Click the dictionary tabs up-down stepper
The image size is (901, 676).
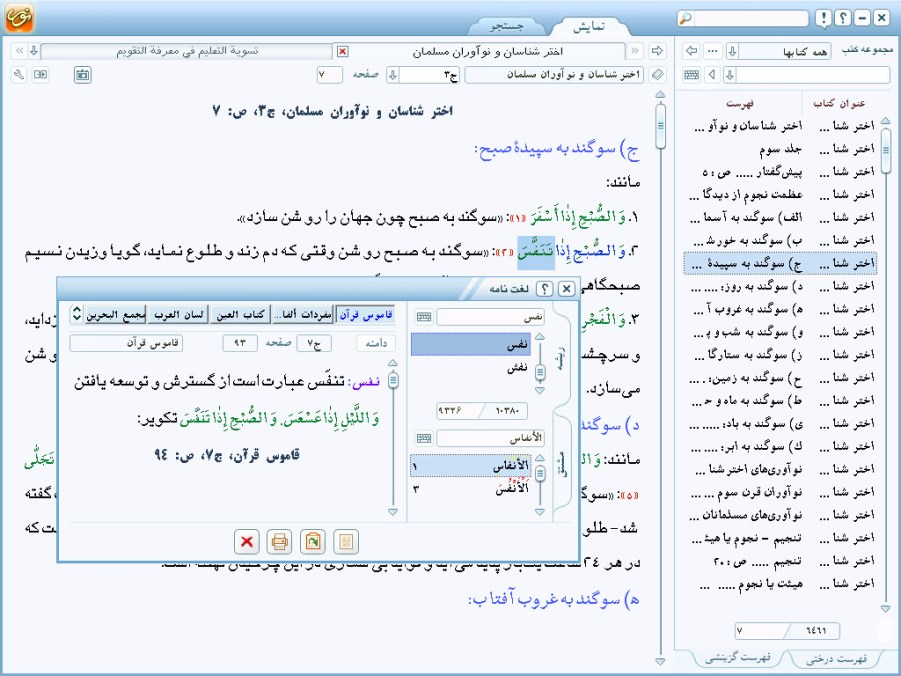pyautogui.click(x=76, y=314)
